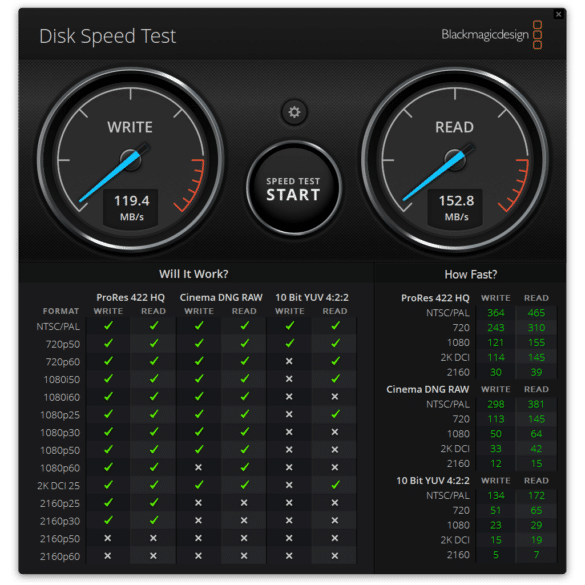The width and height of the screenshot is (585, 585).
Task: Click 10 Bit YUV read checkmark for 1080p25
Action: click(335, 414)
